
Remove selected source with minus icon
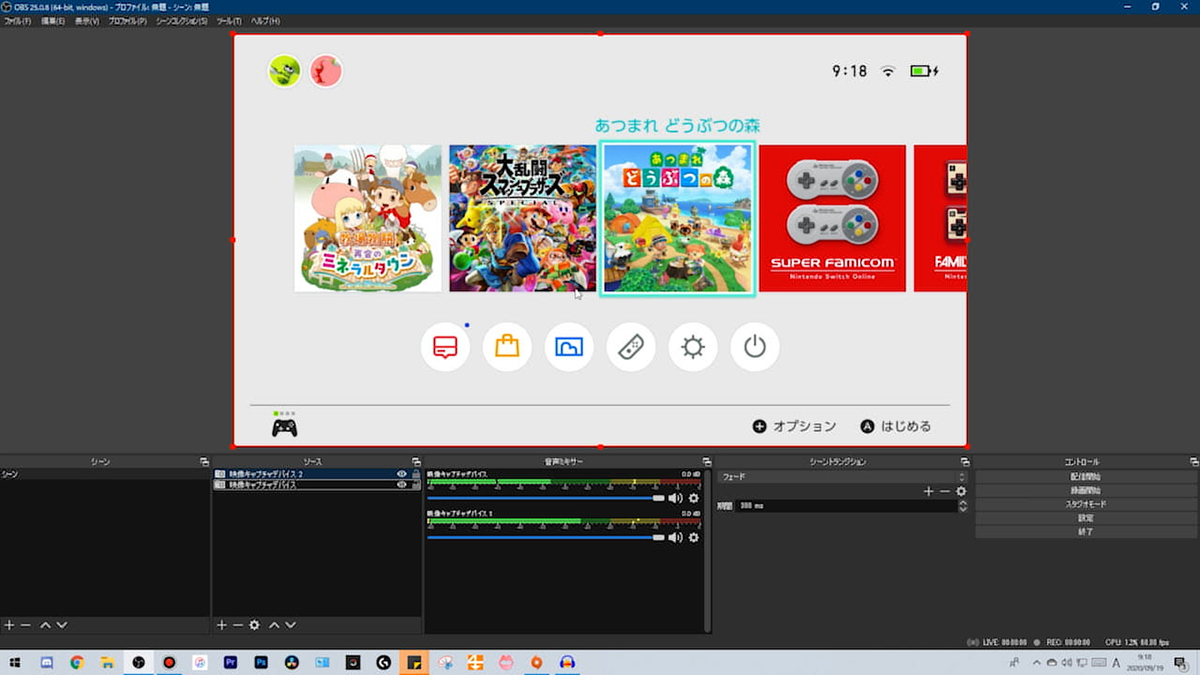coord(238,625)
